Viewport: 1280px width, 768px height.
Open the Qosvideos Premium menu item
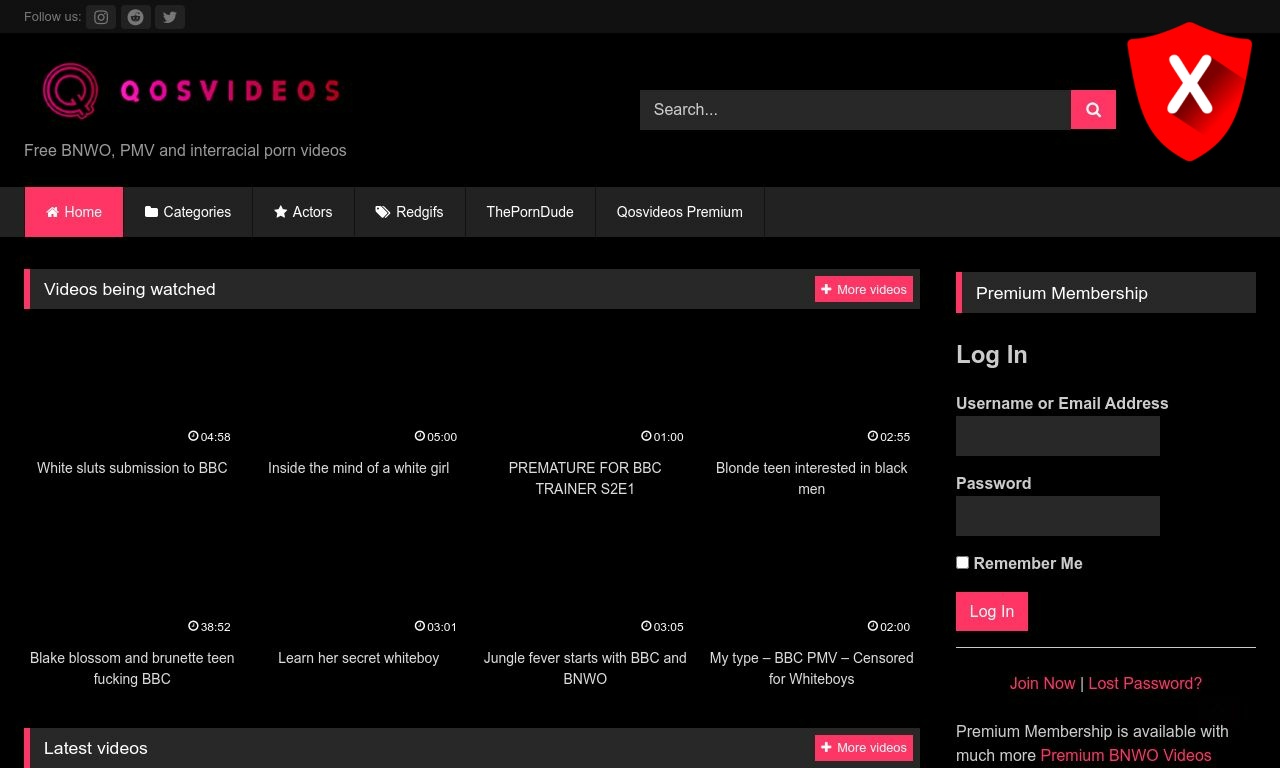tap(680, 212)
